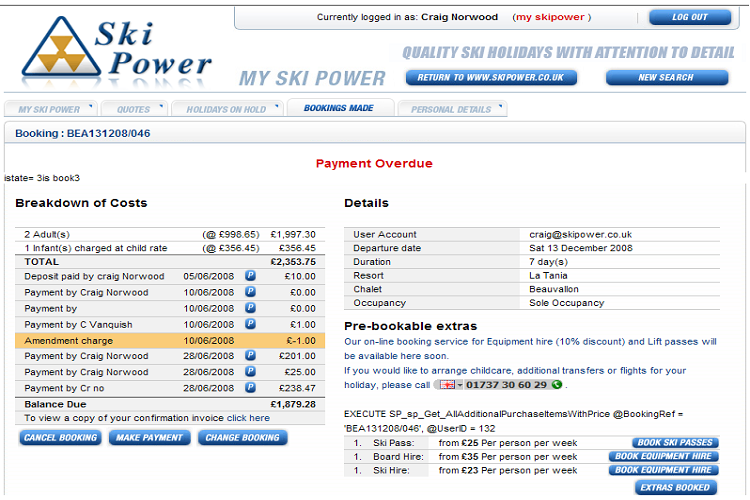Click occupancy value Sole Occupancy

[566, 303]
